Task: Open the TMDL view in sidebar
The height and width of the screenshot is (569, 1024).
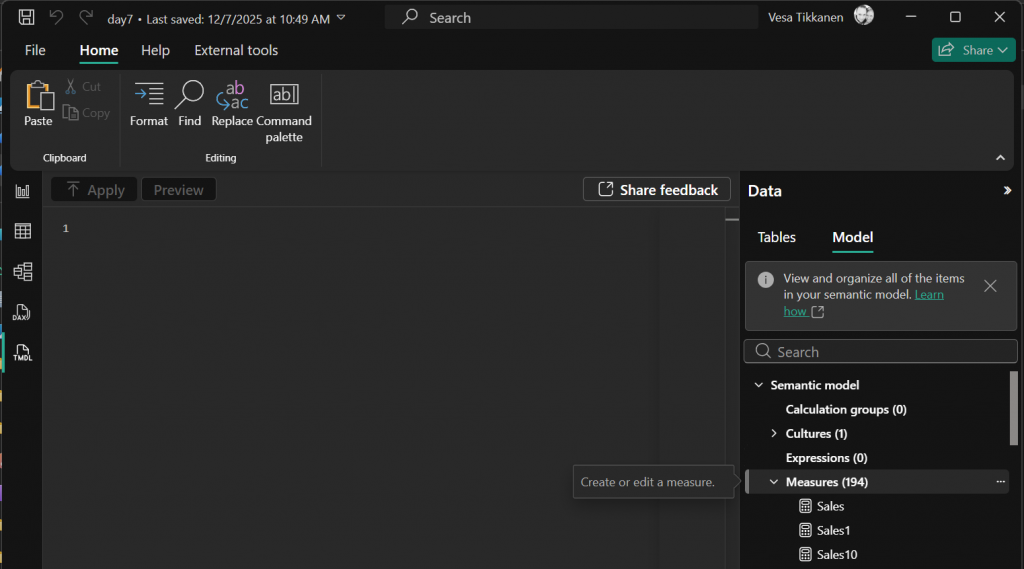Action: click(x=22, y=352)
